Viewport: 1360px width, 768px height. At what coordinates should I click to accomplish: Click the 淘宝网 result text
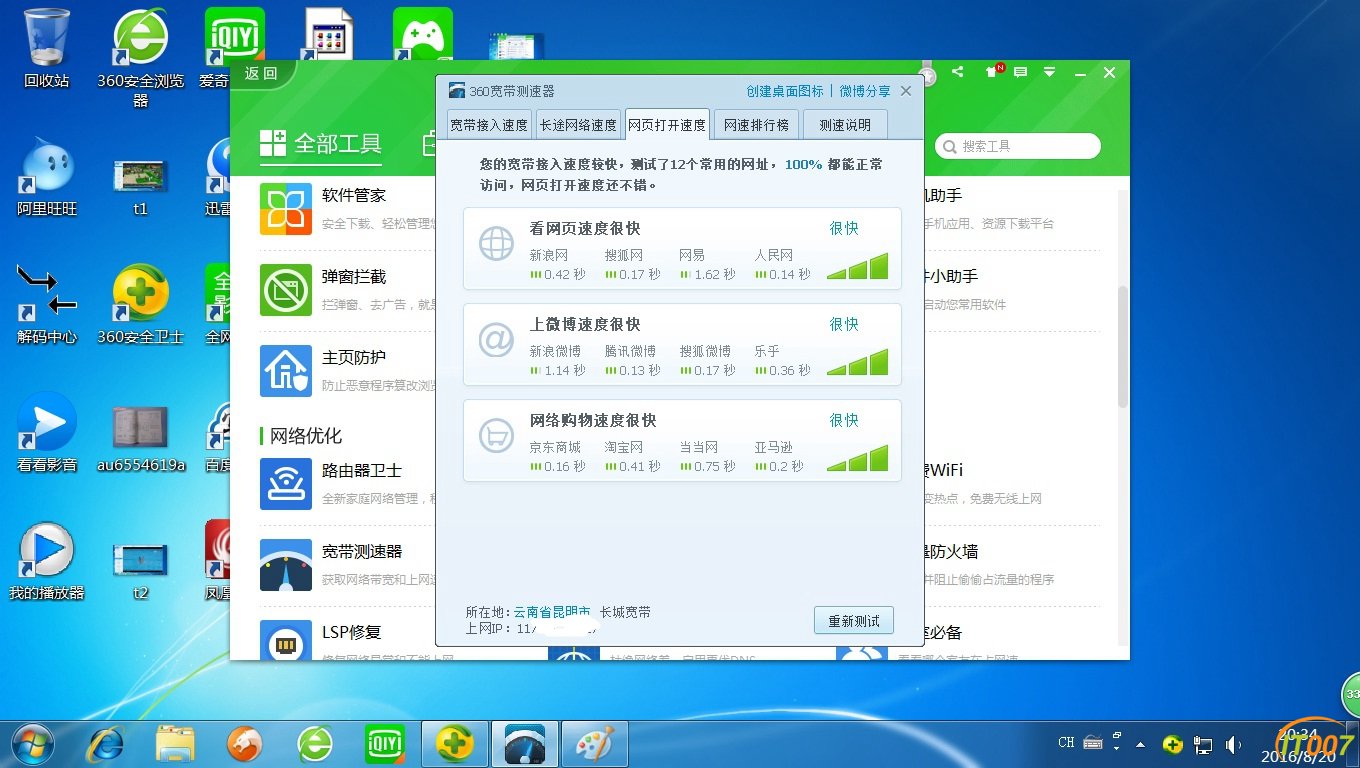[x=624, y=447]
